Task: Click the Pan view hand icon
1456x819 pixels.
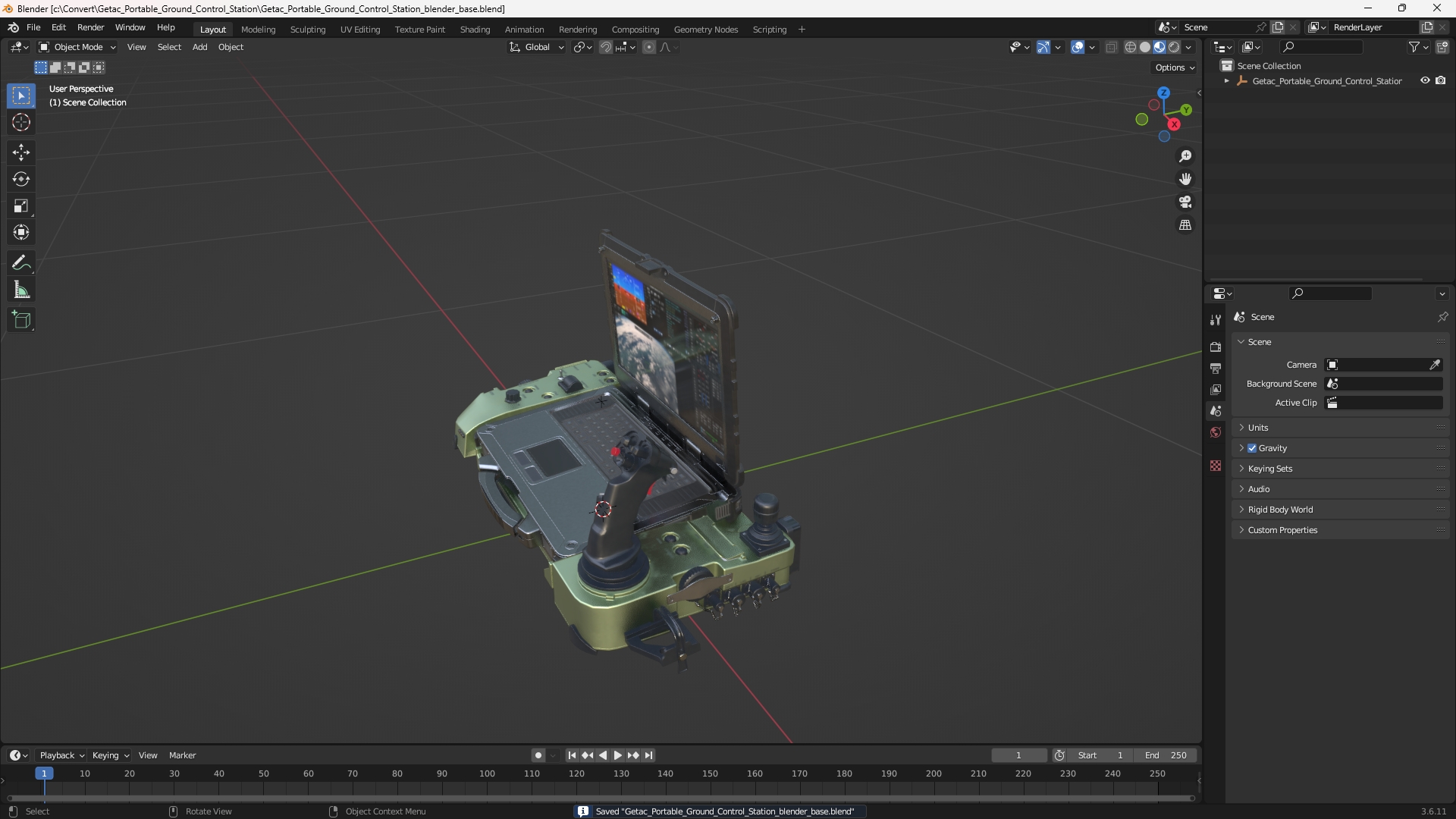Action: point(1185,179)
